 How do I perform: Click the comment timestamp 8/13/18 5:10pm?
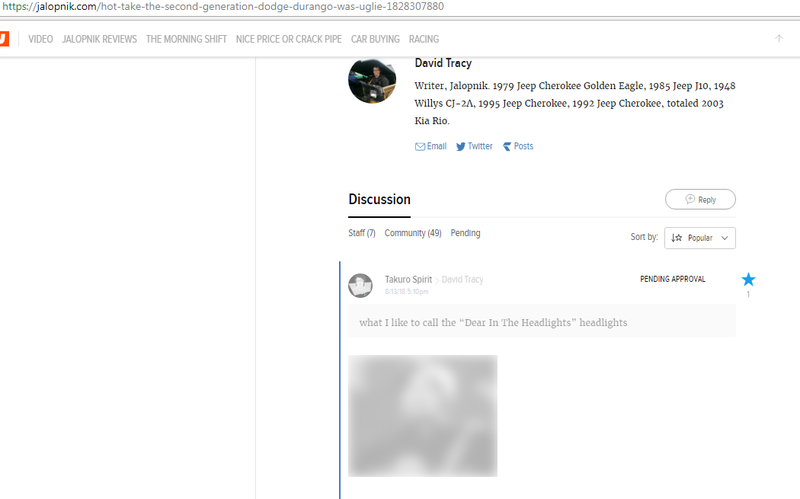pyautogui.click(x=407, y=292)
